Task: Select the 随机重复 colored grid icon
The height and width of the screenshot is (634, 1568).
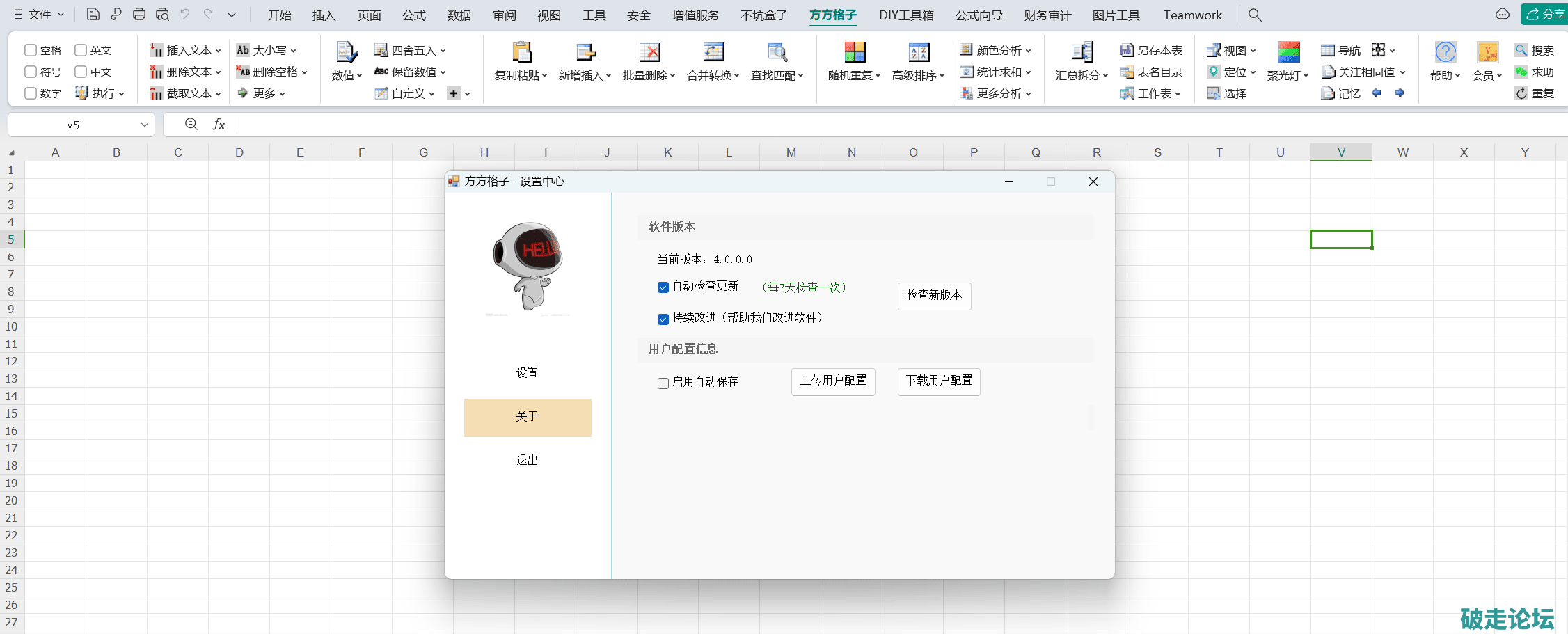Action: click(855, 53)
